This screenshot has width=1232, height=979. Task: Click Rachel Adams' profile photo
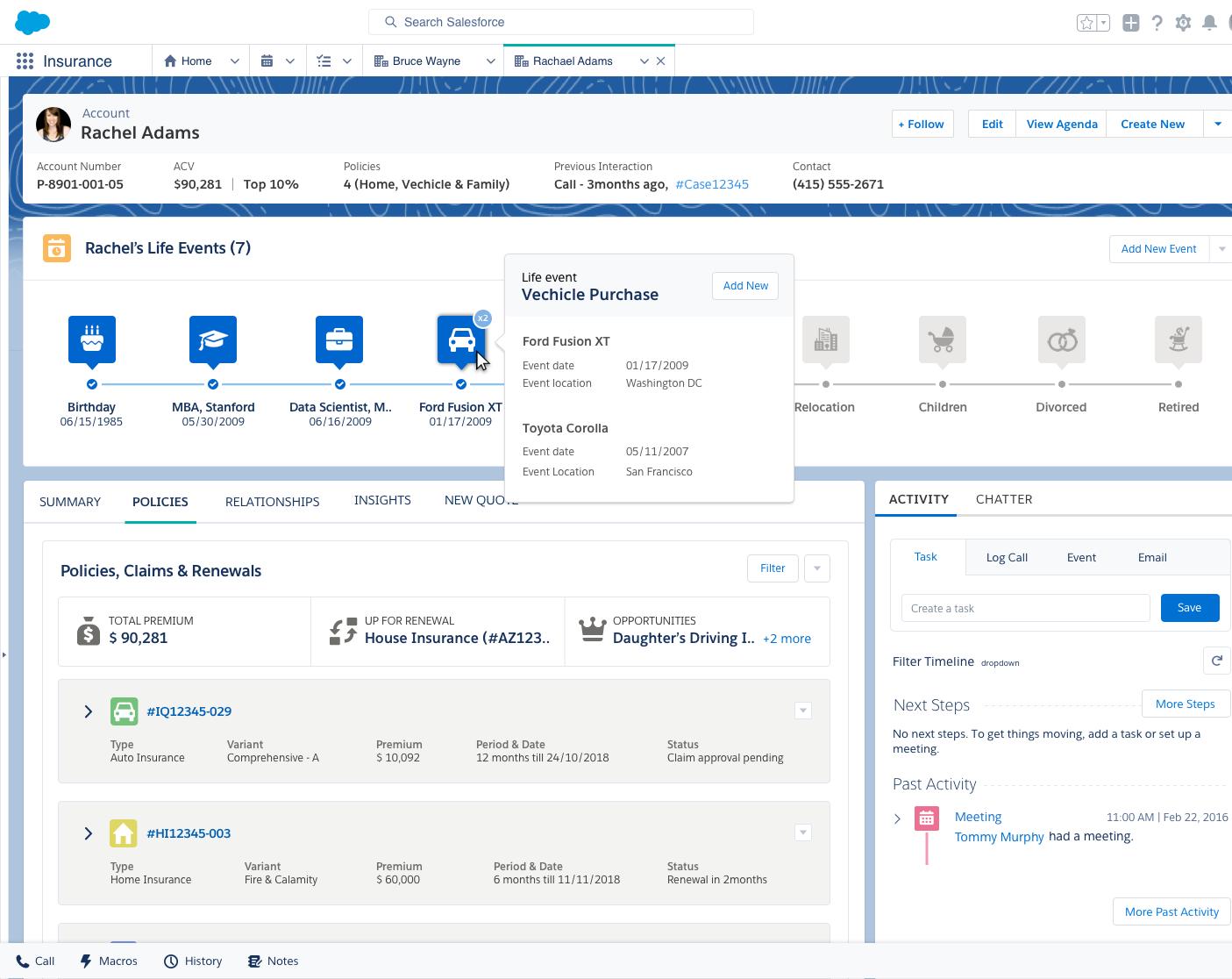[x=53, y=125]
